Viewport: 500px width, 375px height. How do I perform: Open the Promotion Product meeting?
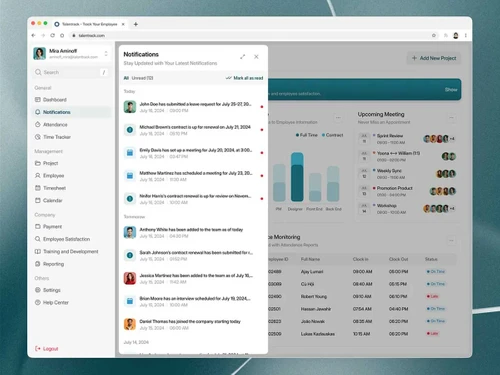(x=407, y=191)
